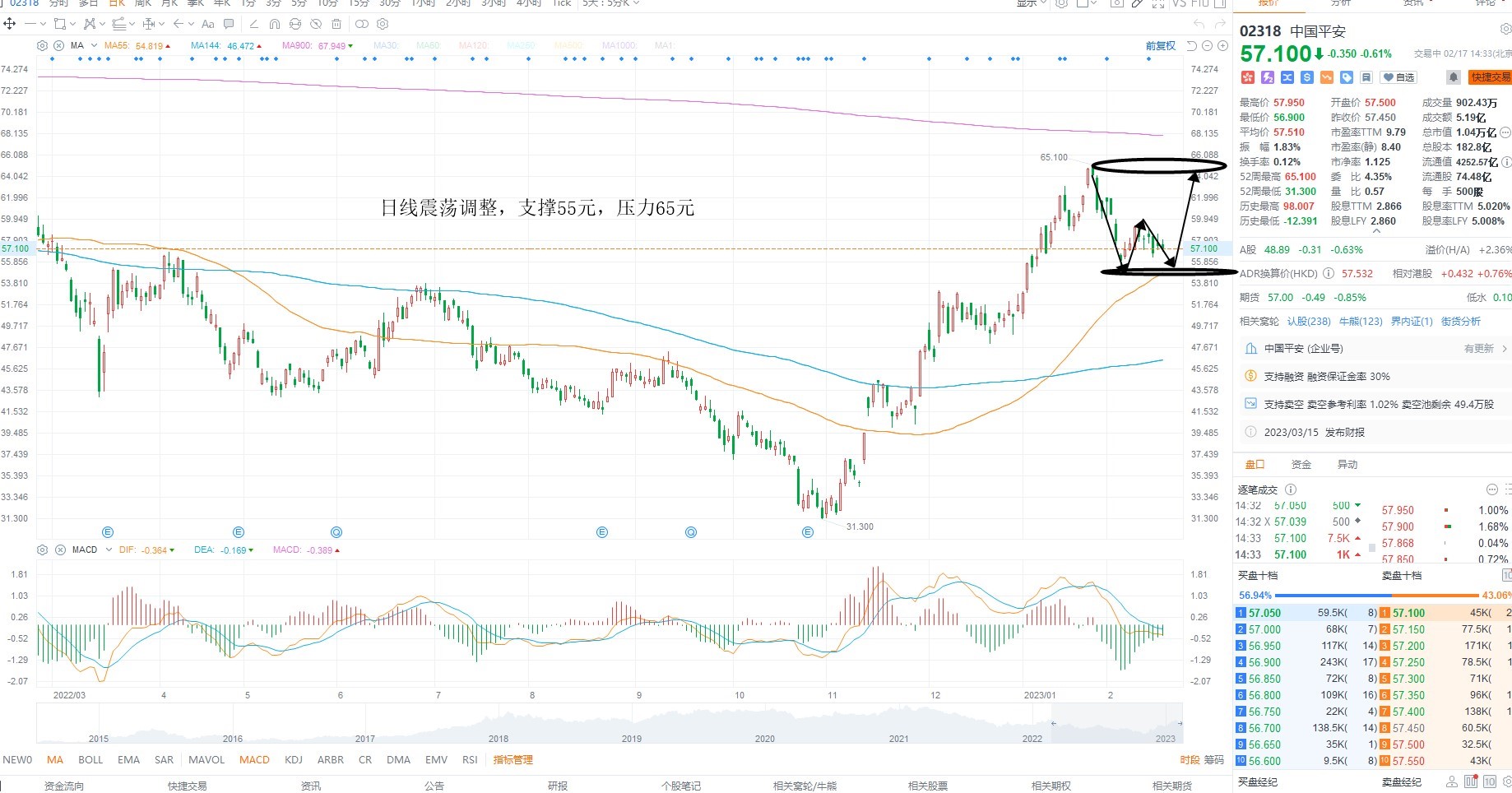Select the text annotation Aa tool
Screen dimensions: 1512x793
tap(207, 24)
